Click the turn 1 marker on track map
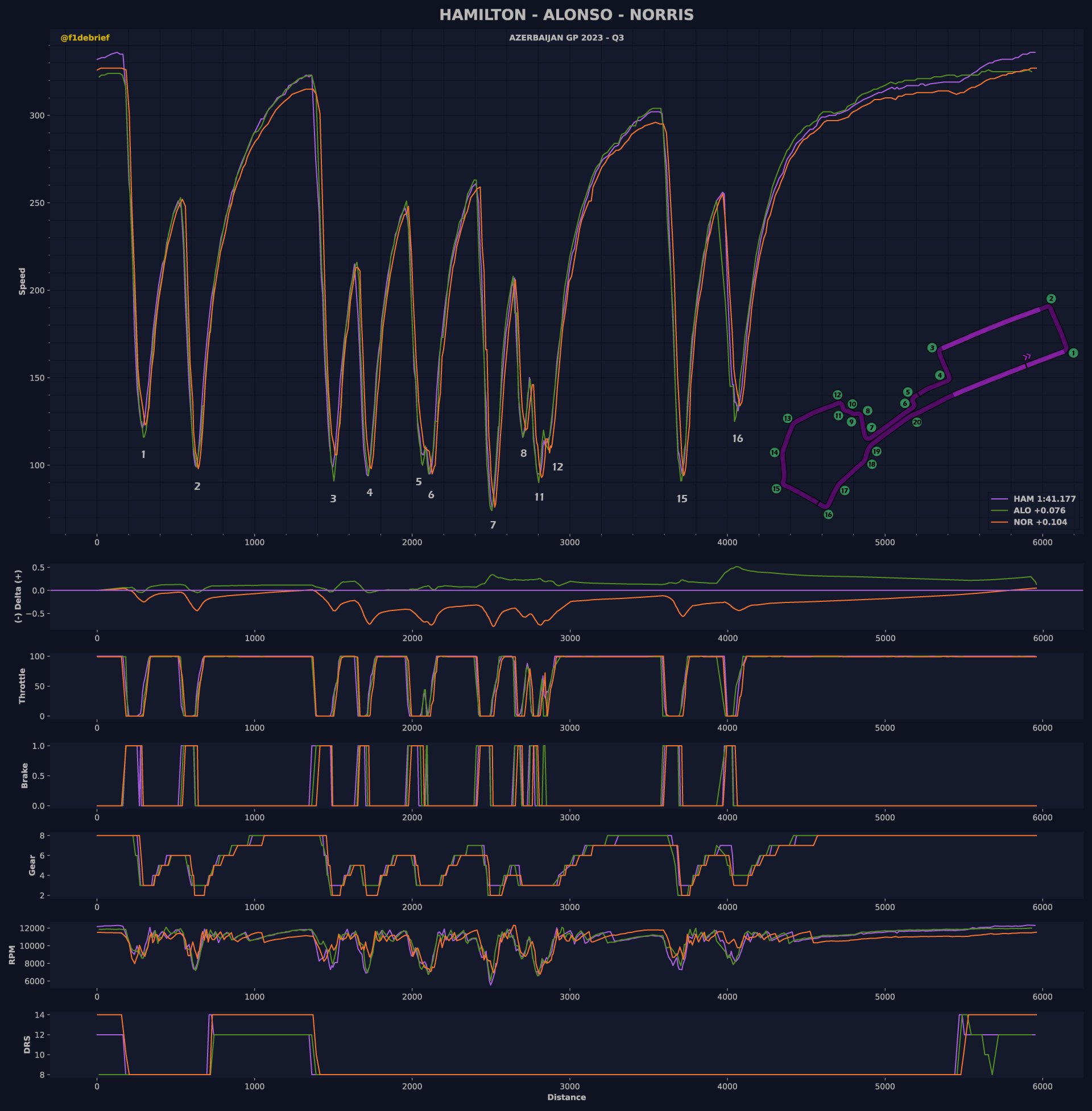Screen dimensions: 1092x1111 [x=1073, y=353]
